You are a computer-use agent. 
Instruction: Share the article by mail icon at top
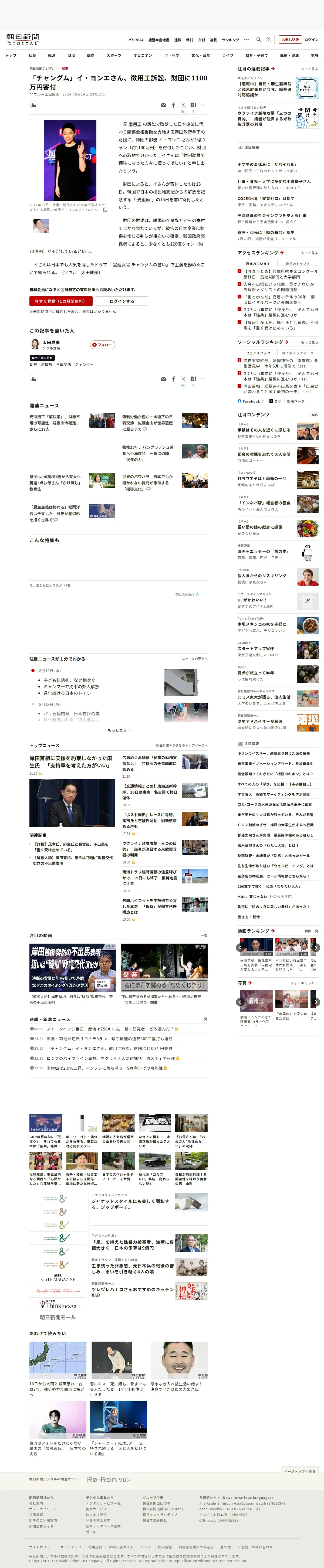[163, 105]
